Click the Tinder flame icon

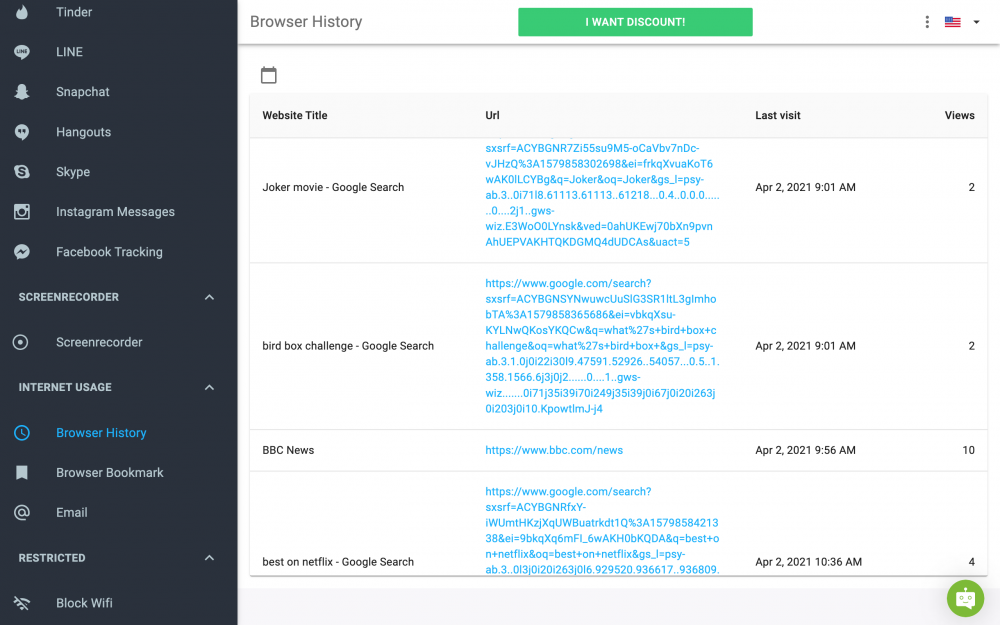coord(22,11)
